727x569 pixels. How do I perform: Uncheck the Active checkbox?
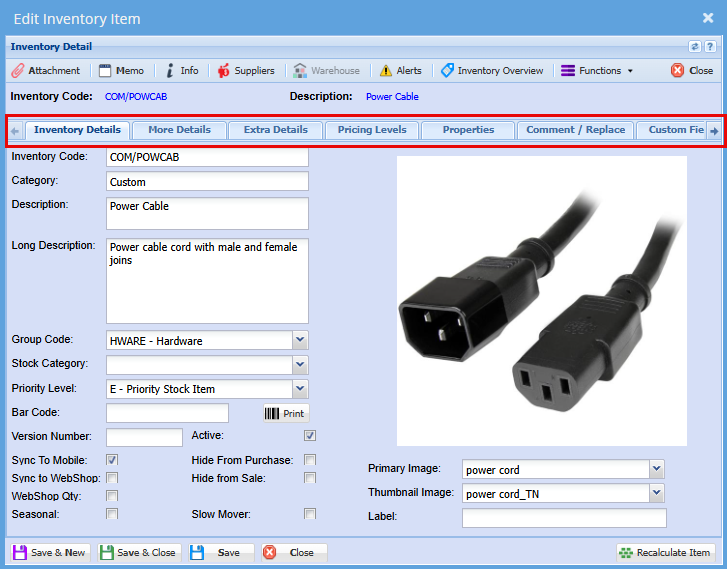[310, 436]
